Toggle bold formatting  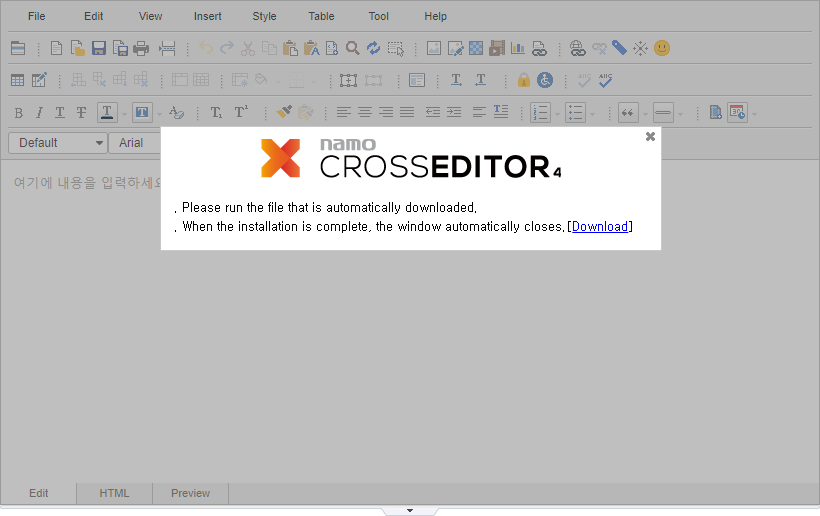tap(18, 112)
